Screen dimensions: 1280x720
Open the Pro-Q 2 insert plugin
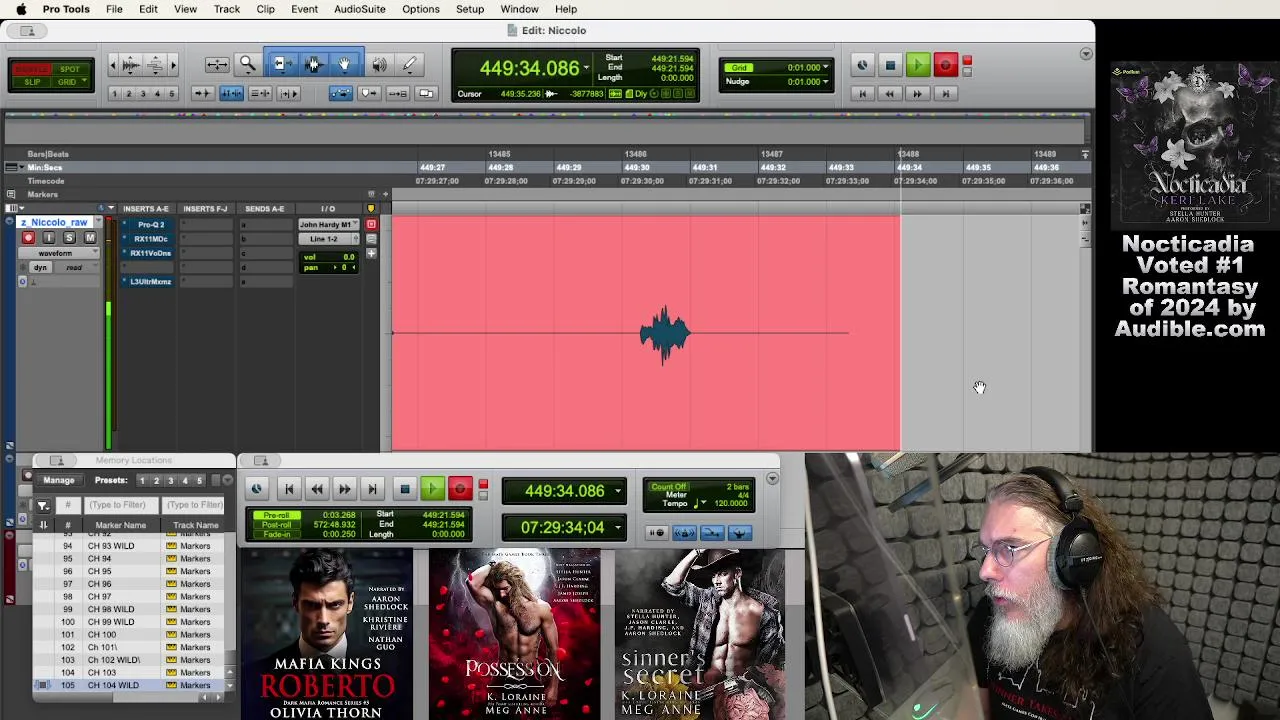coord(151,225)
